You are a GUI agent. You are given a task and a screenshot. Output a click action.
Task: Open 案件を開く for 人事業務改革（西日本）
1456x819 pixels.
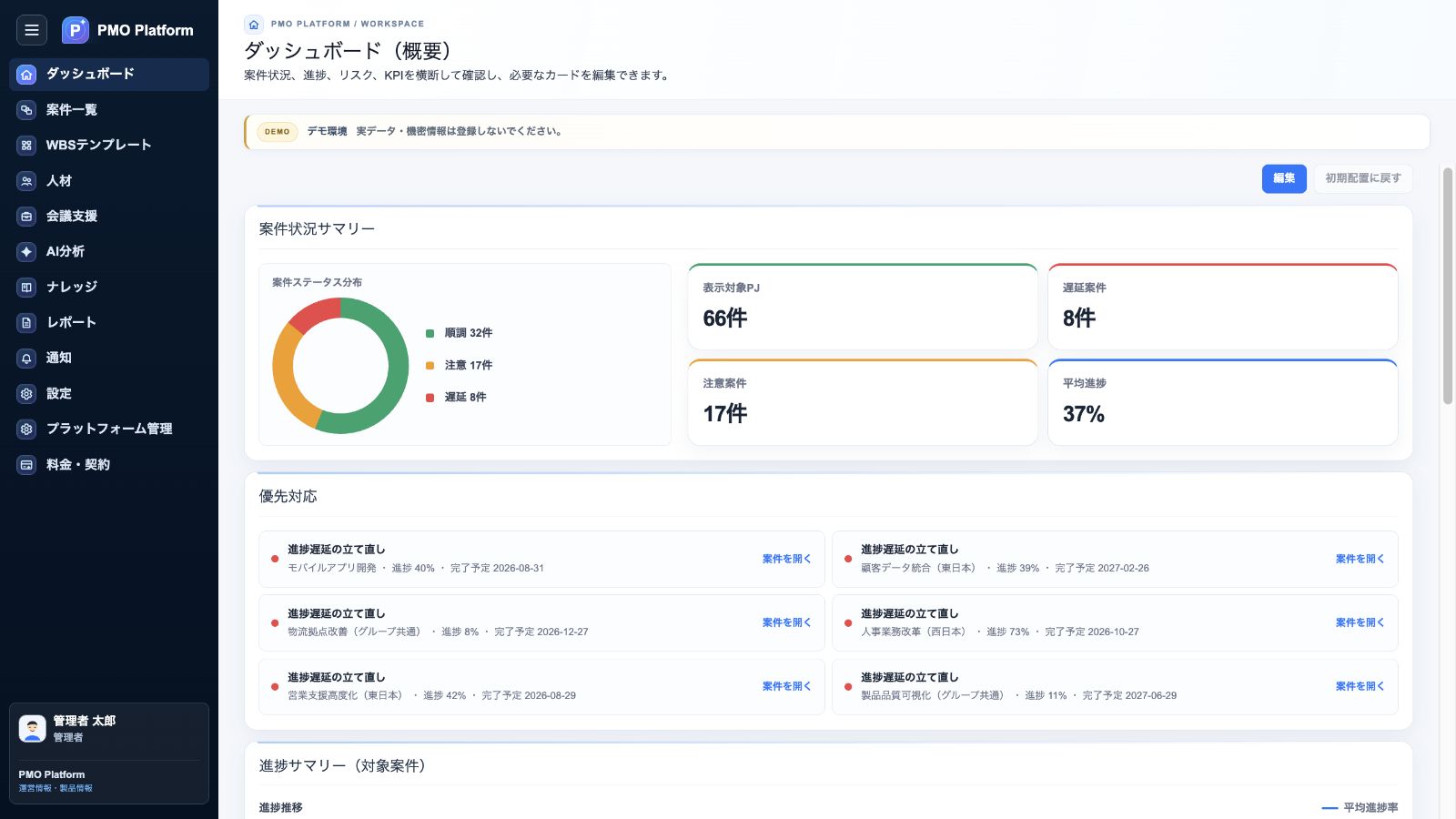pyautogui.click(x=1360, y=622)
